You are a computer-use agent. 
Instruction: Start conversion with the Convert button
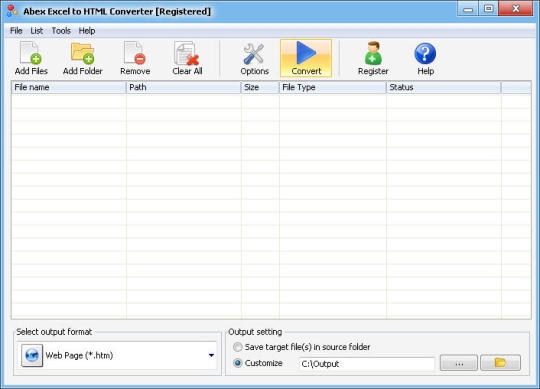(x=306, y=58)
